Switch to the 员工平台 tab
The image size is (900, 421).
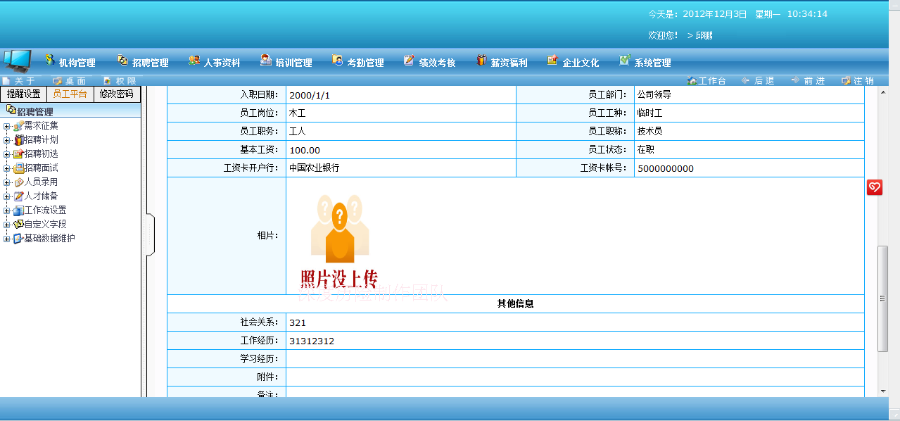tap(69, 94)
